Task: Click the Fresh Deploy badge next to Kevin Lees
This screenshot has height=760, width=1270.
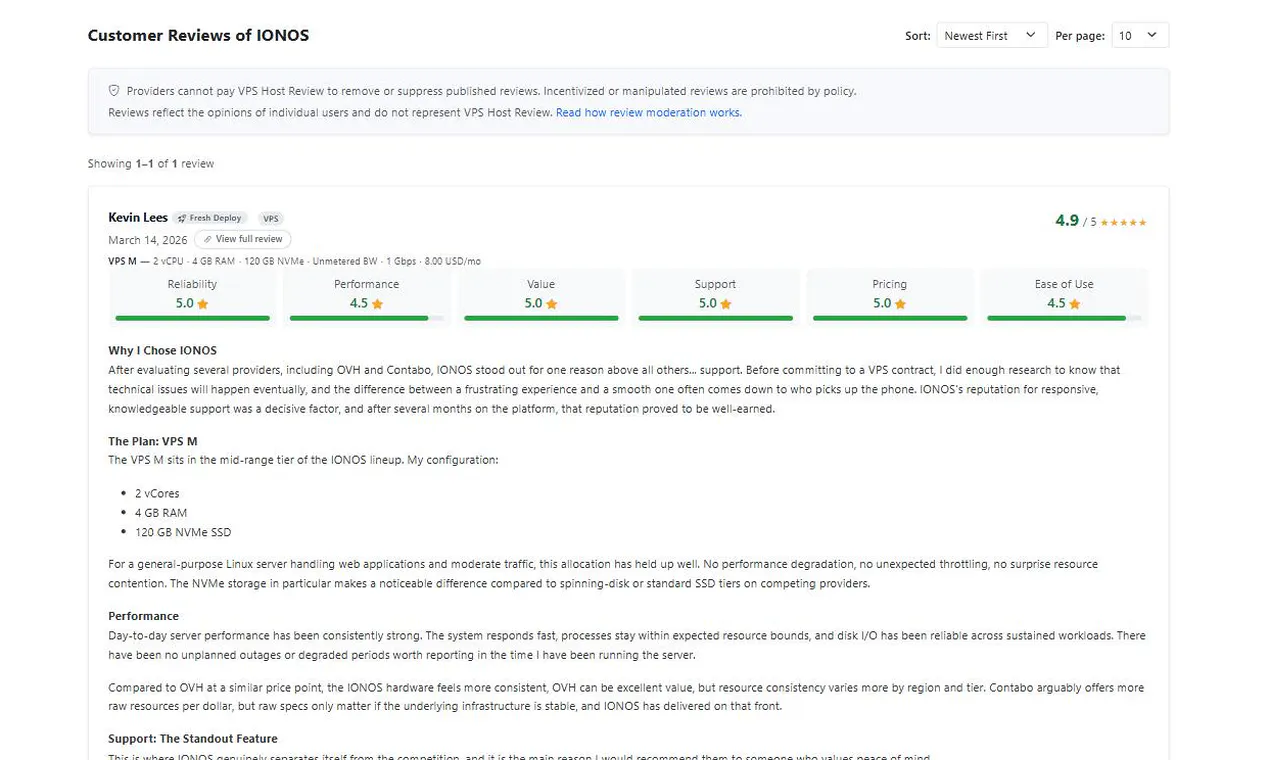Action: click(x=210, y=218)
